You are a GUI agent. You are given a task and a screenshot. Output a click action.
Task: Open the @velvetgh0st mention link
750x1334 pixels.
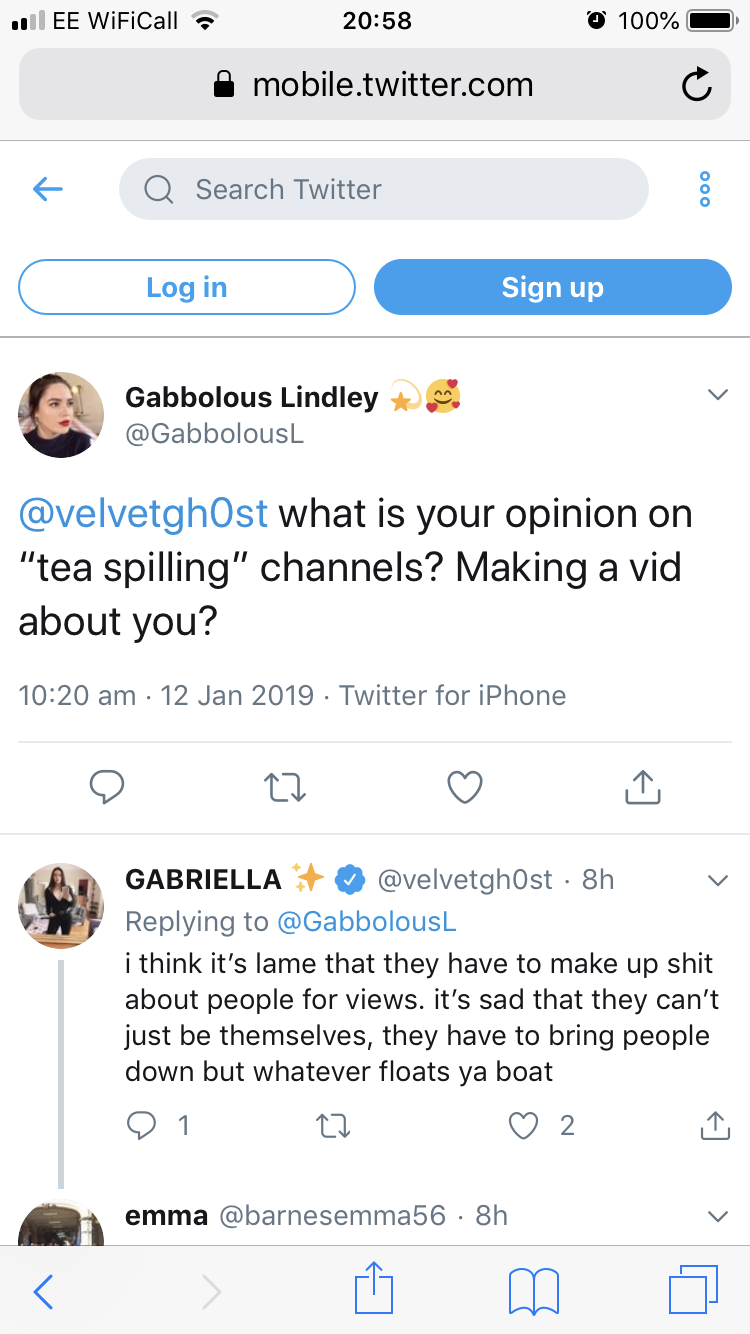[144, 514]
